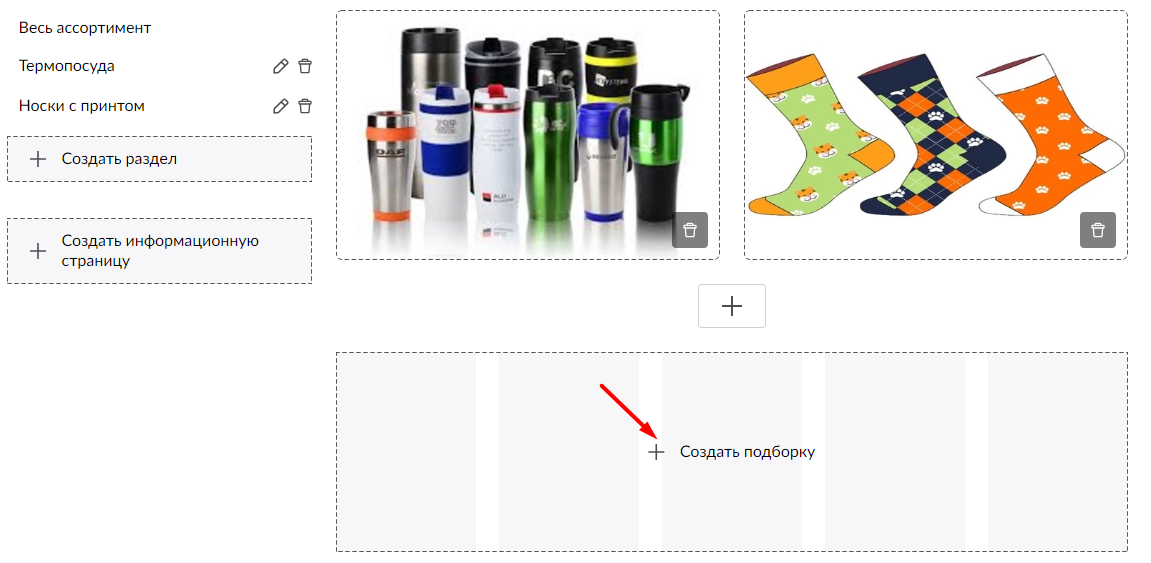Delete the socks banner using its trash button
This screenshot has height=563, width=1151.
(1097, 230)
